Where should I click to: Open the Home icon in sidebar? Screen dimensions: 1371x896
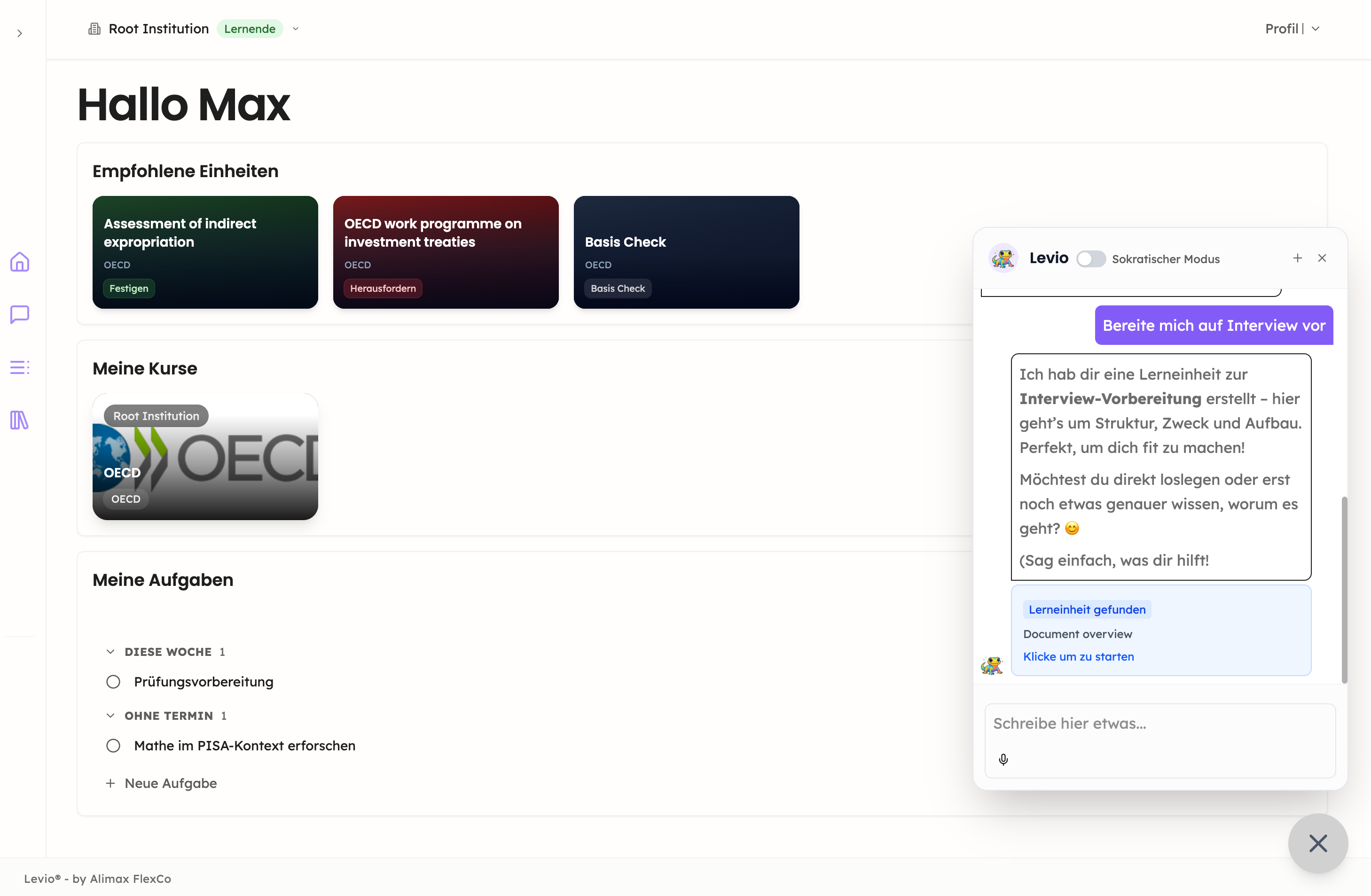(x=20, y=262)
